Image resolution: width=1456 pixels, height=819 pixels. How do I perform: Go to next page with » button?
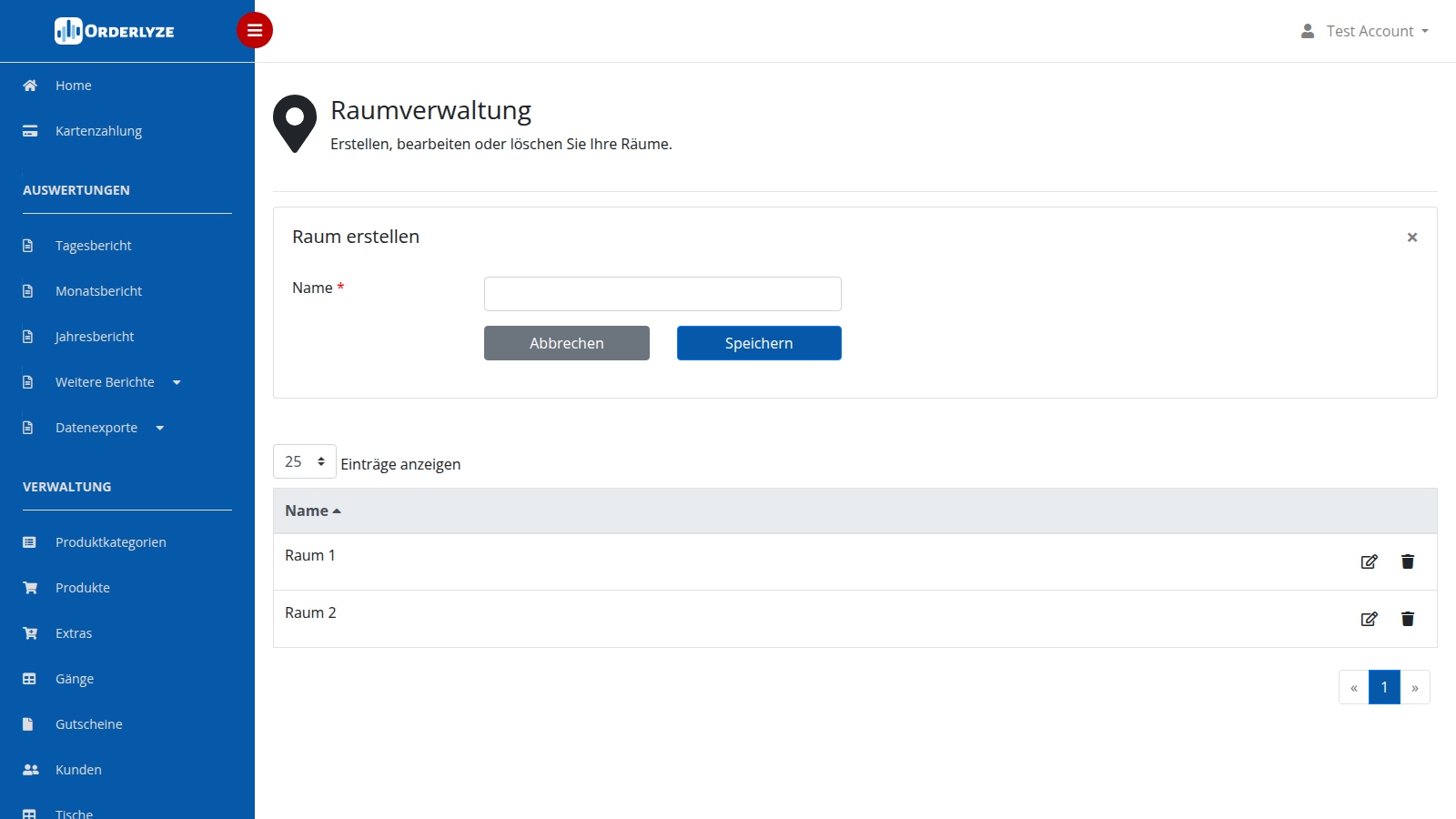1415,687
